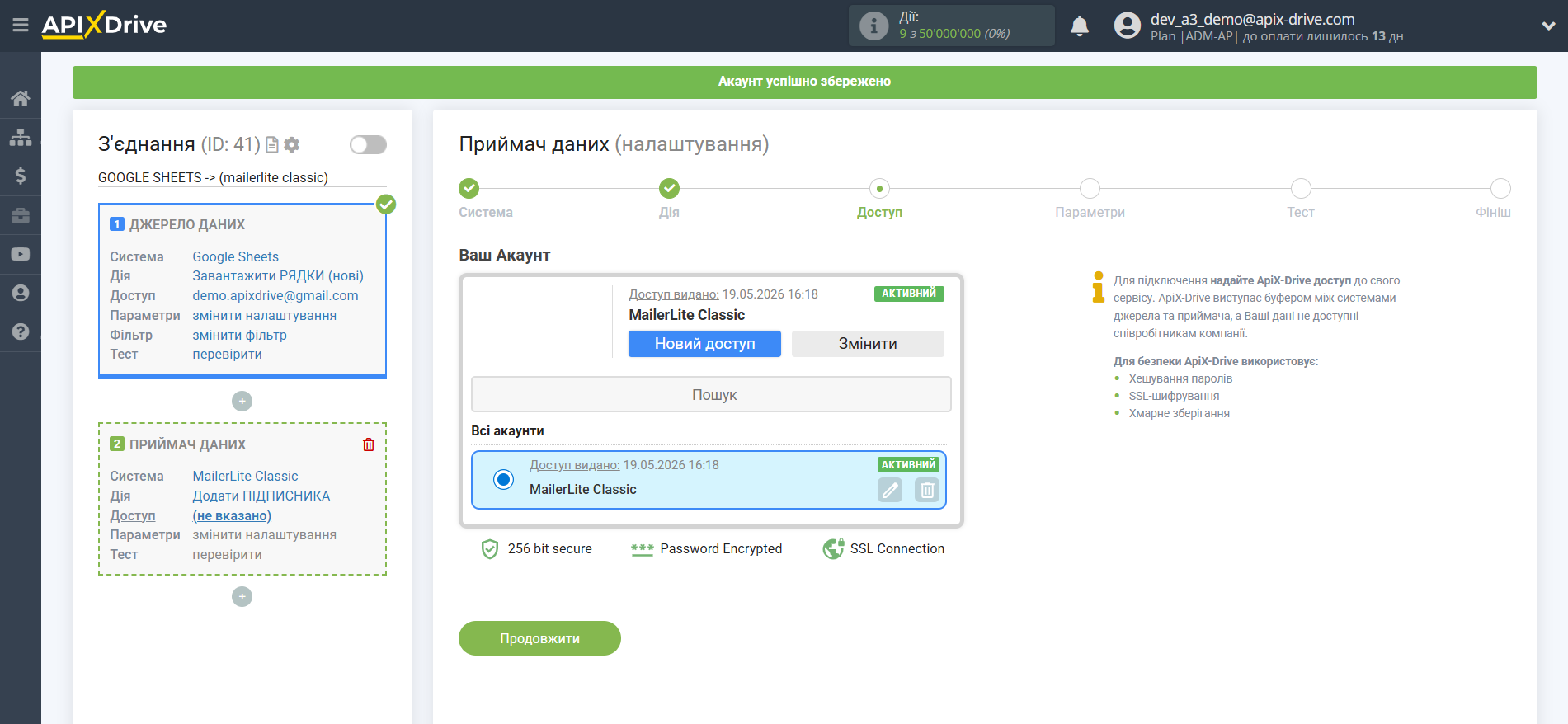Go to the Параметри step
Viewport: 1568px width, 724px height.
pos(1090,189)
